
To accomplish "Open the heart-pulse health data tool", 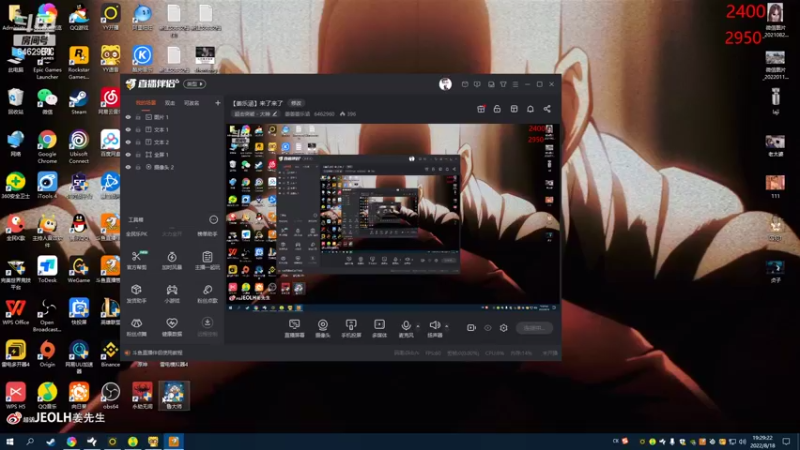I will pyautogui.click(x=172, y=323).
